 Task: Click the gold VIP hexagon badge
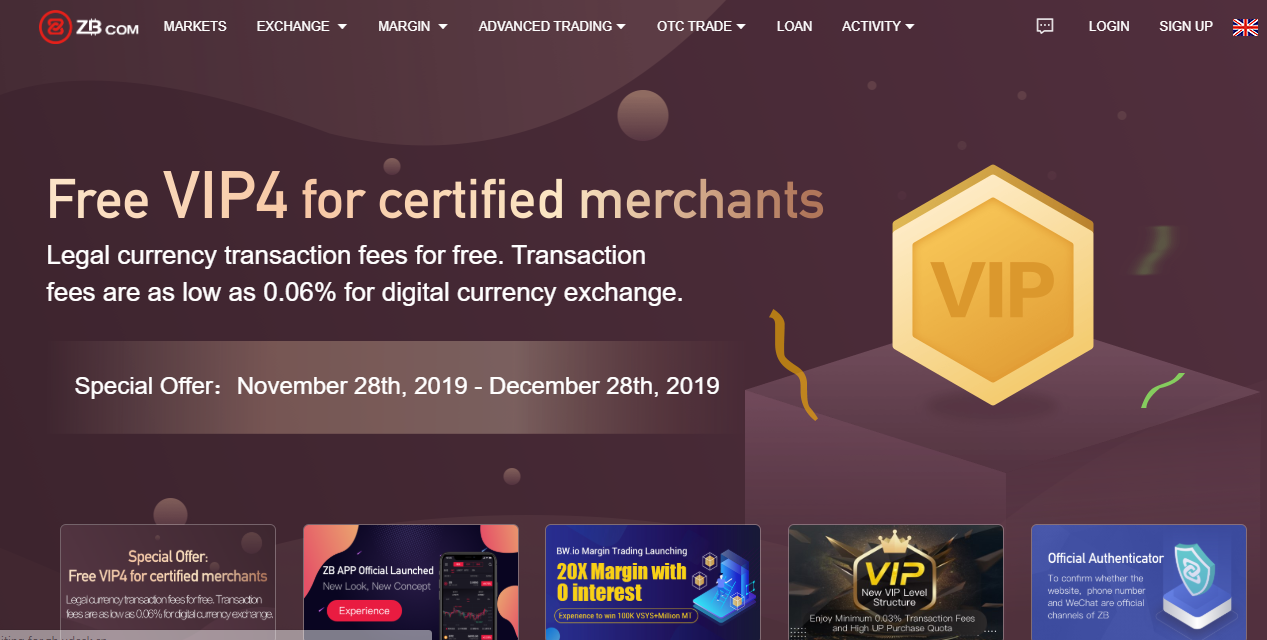pos(991,285)
